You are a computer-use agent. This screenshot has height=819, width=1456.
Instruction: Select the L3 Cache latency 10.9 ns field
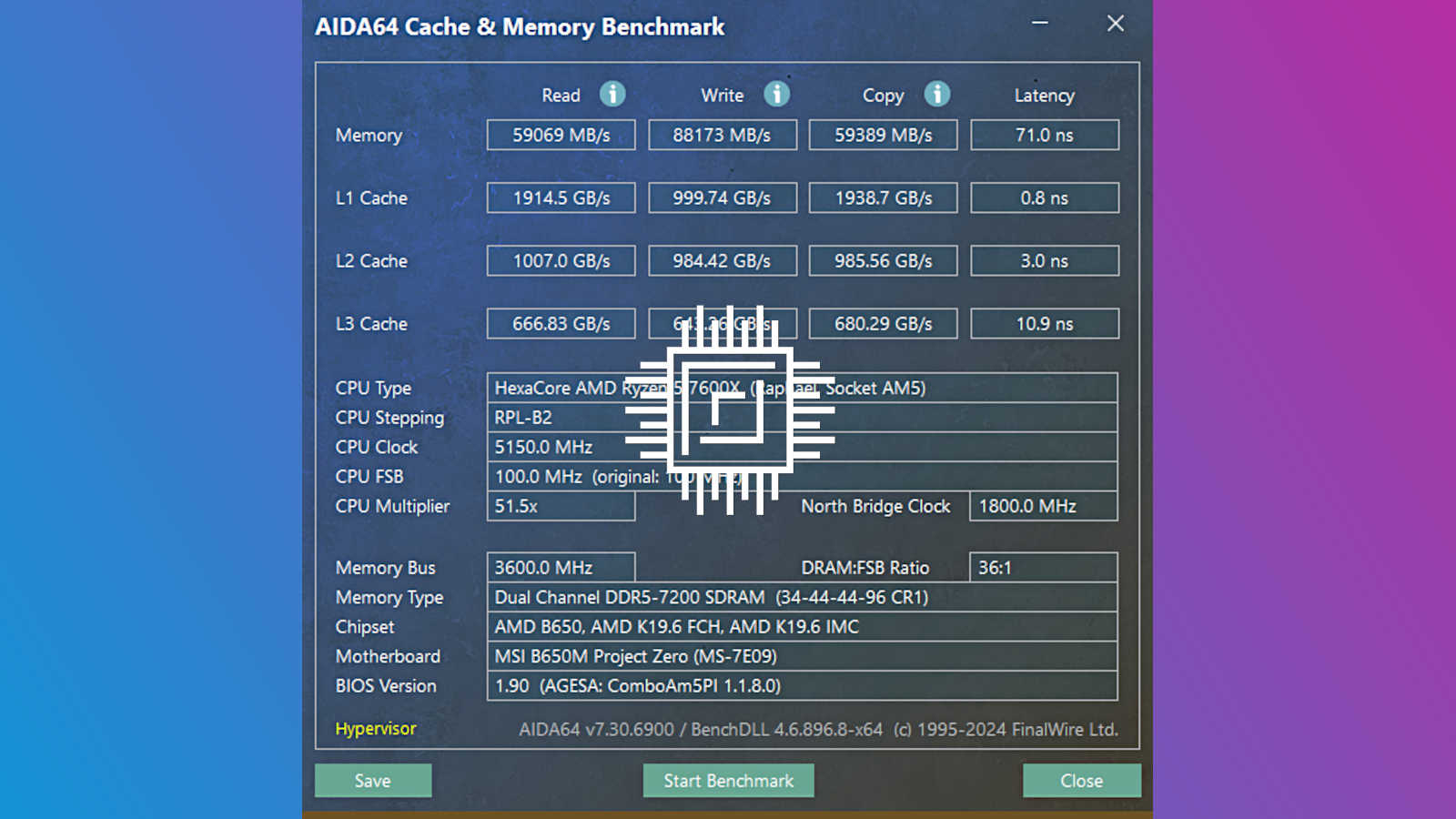tap(1044, 323)
